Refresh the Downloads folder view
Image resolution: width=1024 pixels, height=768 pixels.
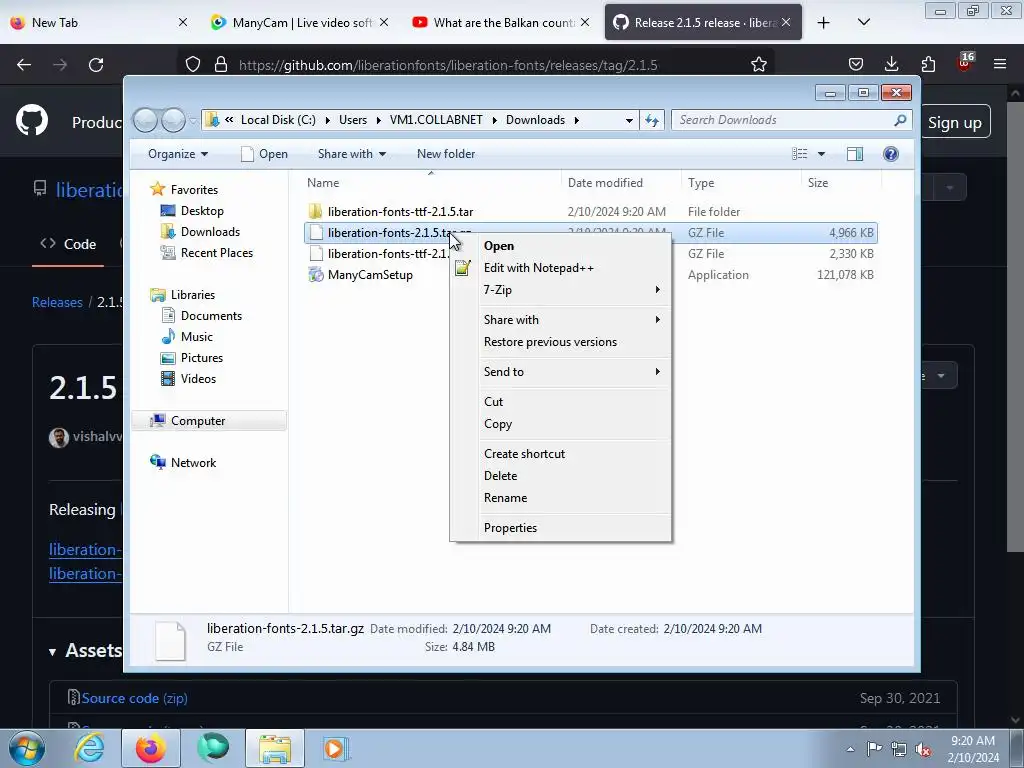(652, 120)
